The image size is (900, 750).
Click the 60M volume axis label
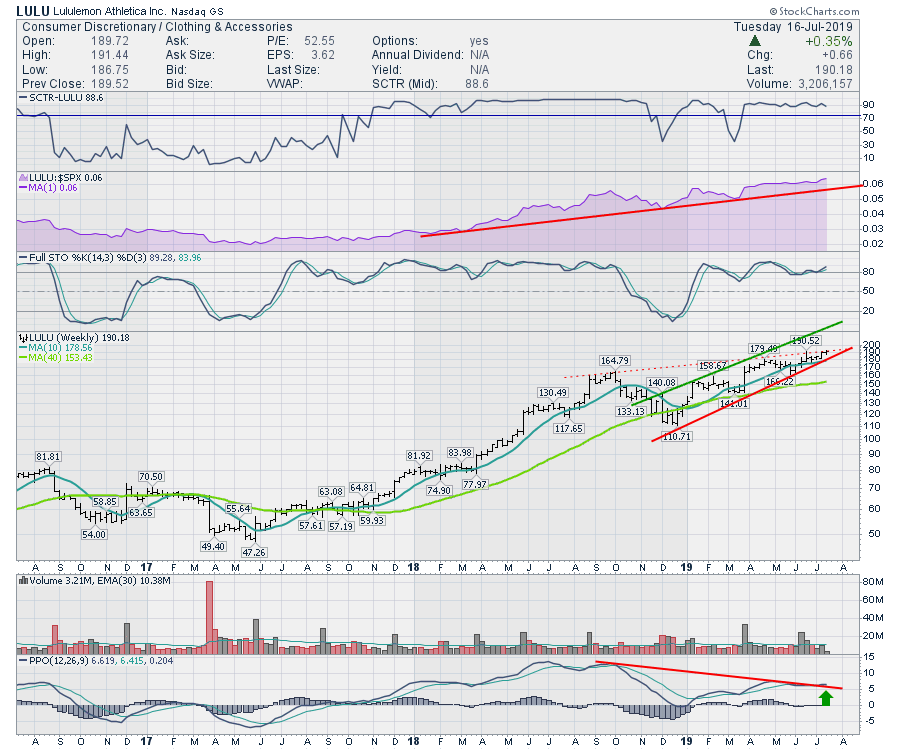873,600
